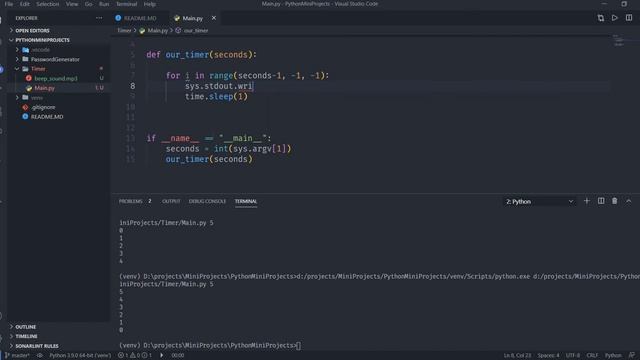Click the status bar play triangle icon
This screenshot has width=640, height=360.
162,356
